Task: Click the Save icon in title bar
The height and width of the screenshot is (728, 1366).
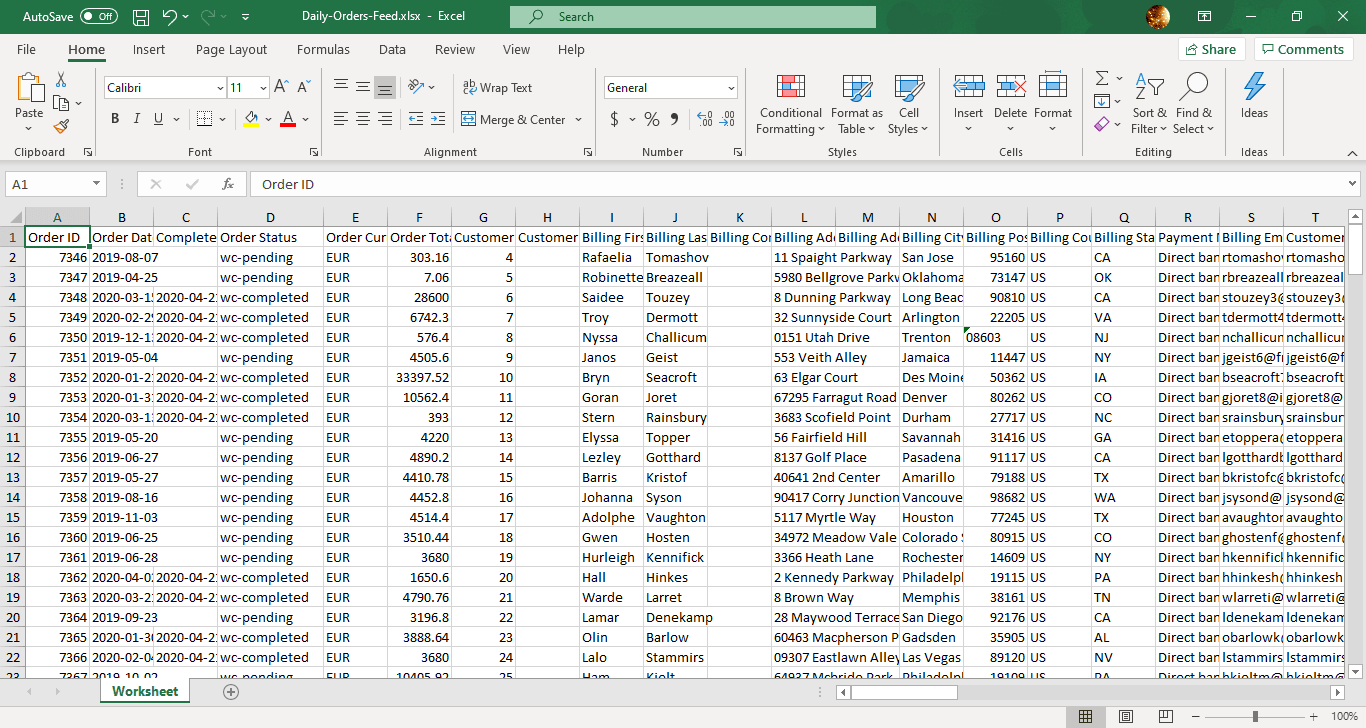Action: tap(141, 17)
